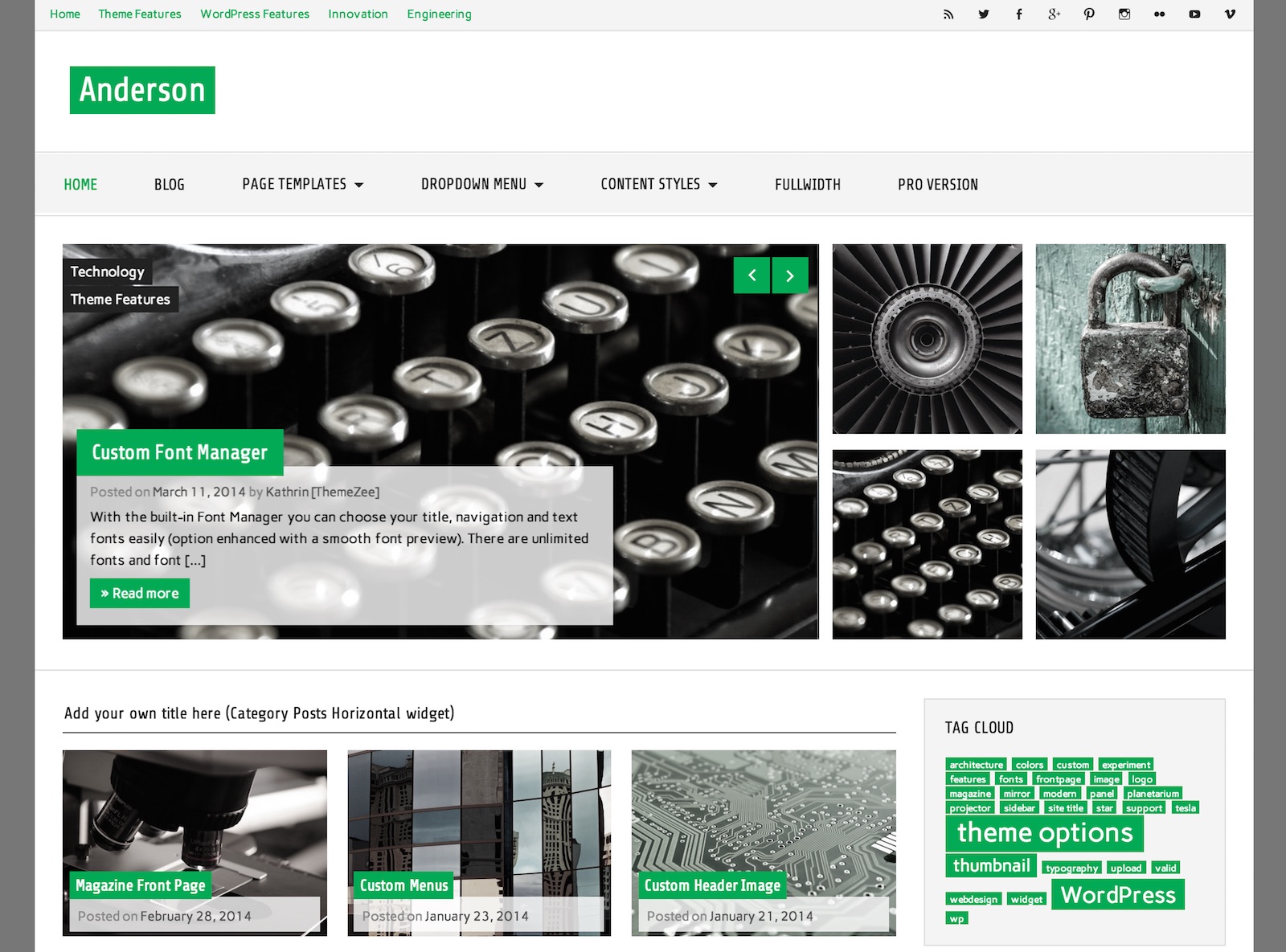The width and height of the screenshot is (1286, 952).
Task: Open the Vimeo icon link
Action: (1230, 14)
